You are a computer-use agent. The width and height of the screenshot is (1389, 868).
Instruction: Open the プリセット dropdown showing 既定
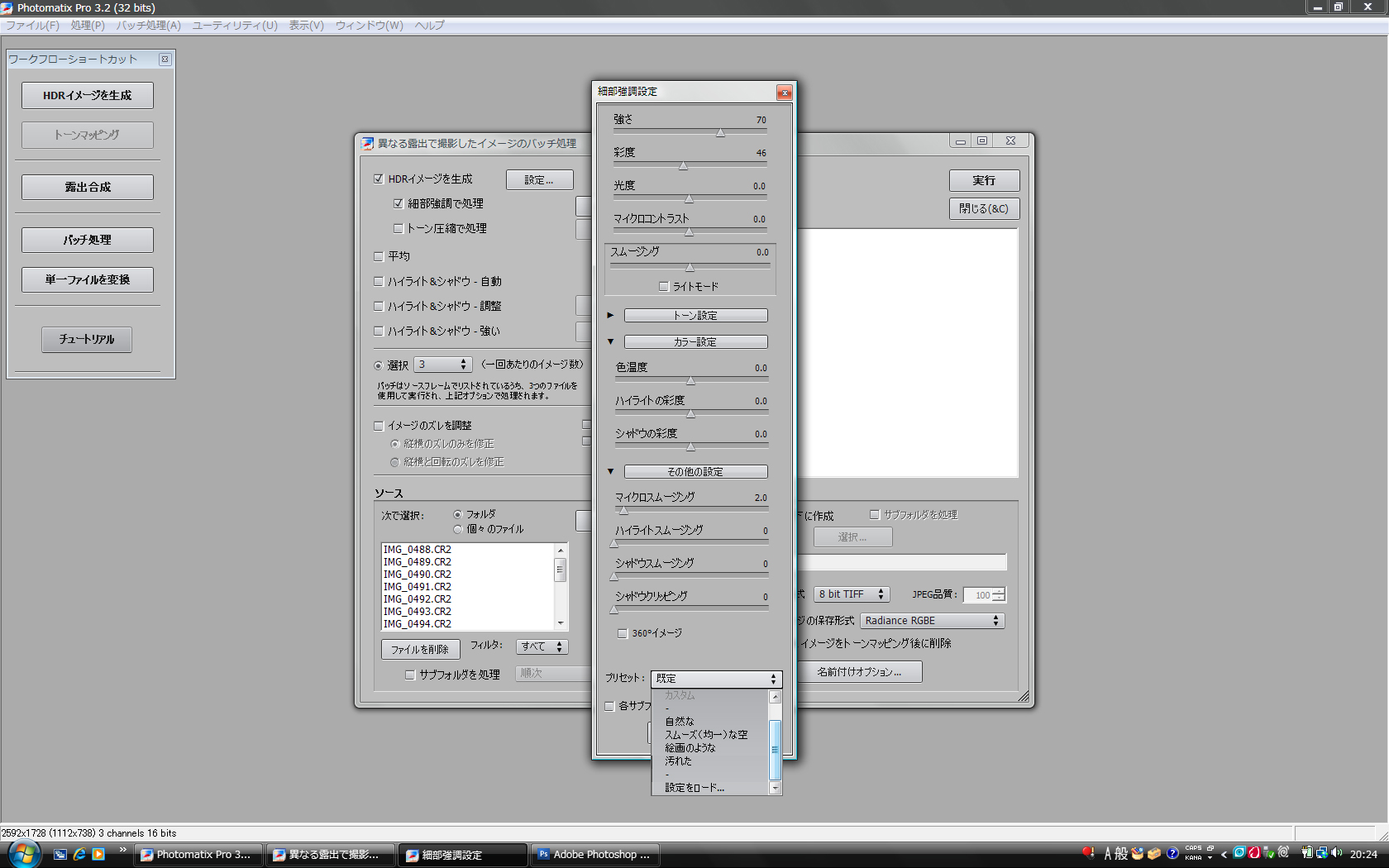point(716,679)
